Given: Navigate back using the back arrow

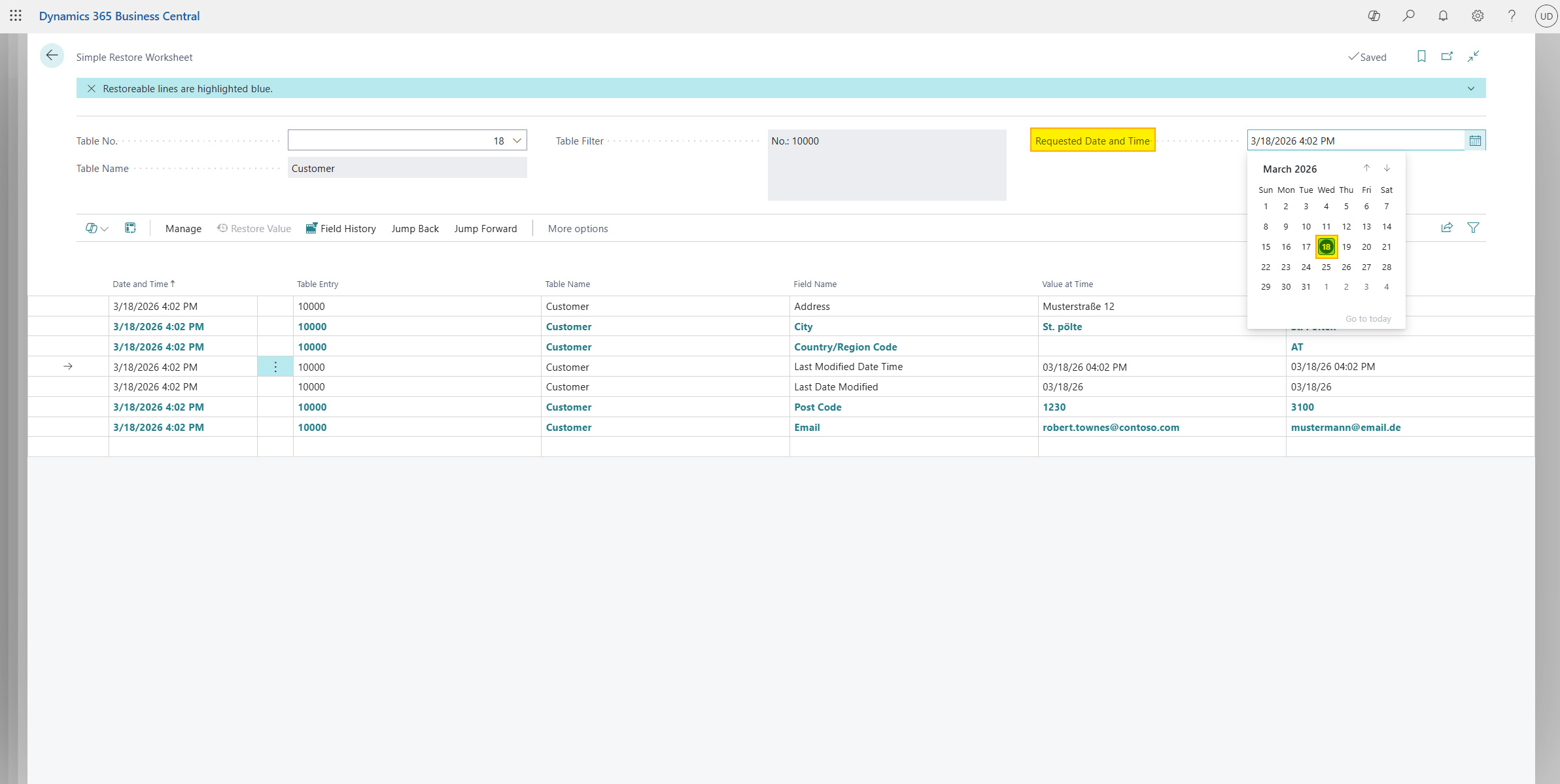Looking at the screenshot, I should point(52,56).
